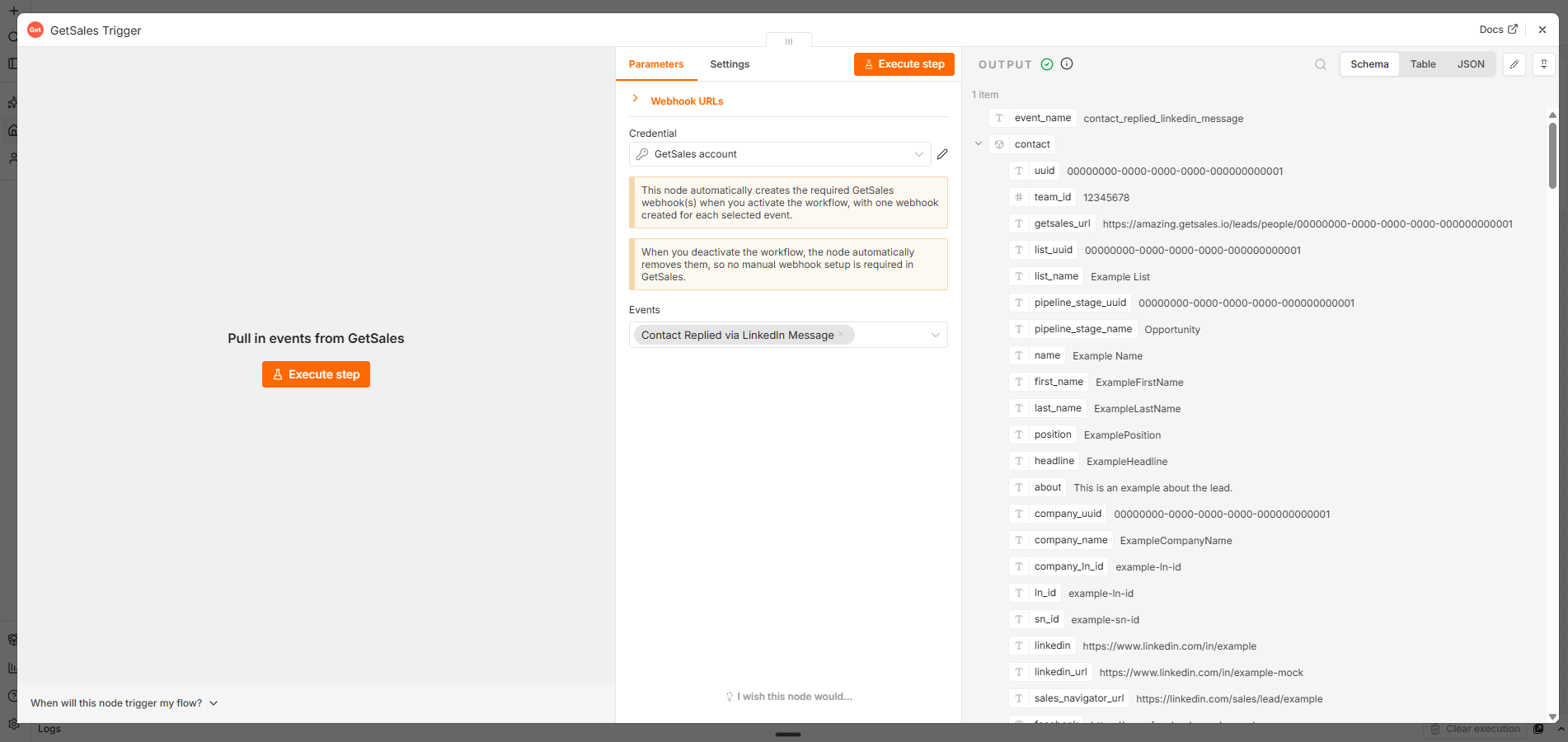This screenshot has width=1568, height=742.
Task: Click I wish this node would link
Action: (x=789, y=697)
